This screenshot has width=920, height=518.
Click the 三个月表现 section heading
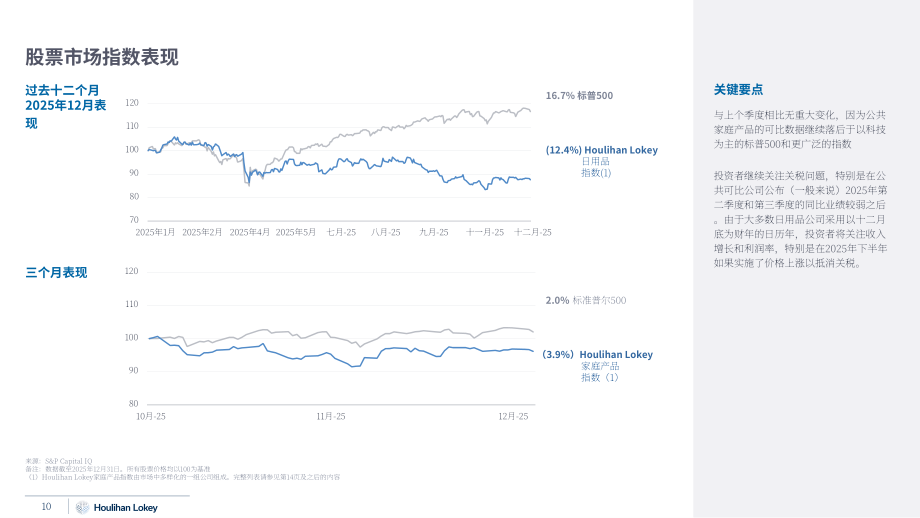(x=56, y=272)
